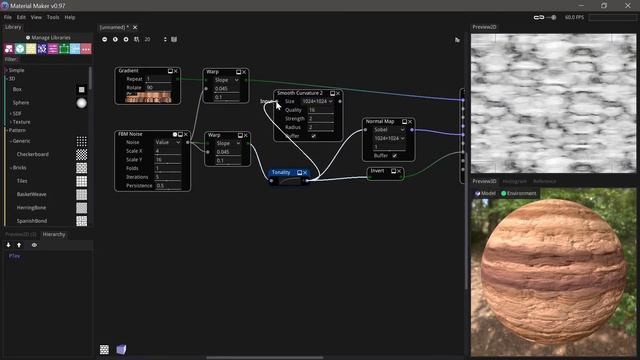Select HerringBone in the library list
640x360 pixels.
tap(31, 208)
